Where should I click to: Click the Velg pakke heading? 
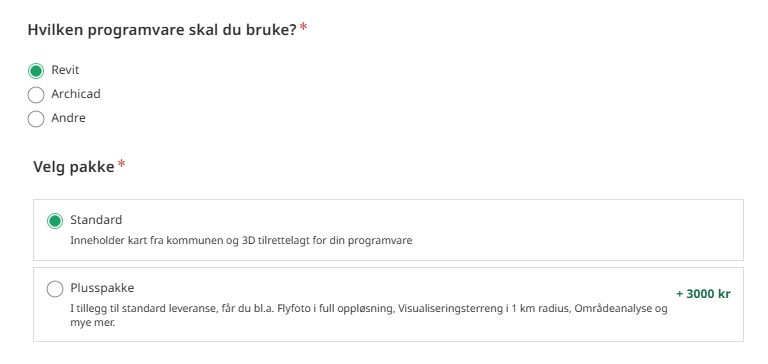click(74, 167)
